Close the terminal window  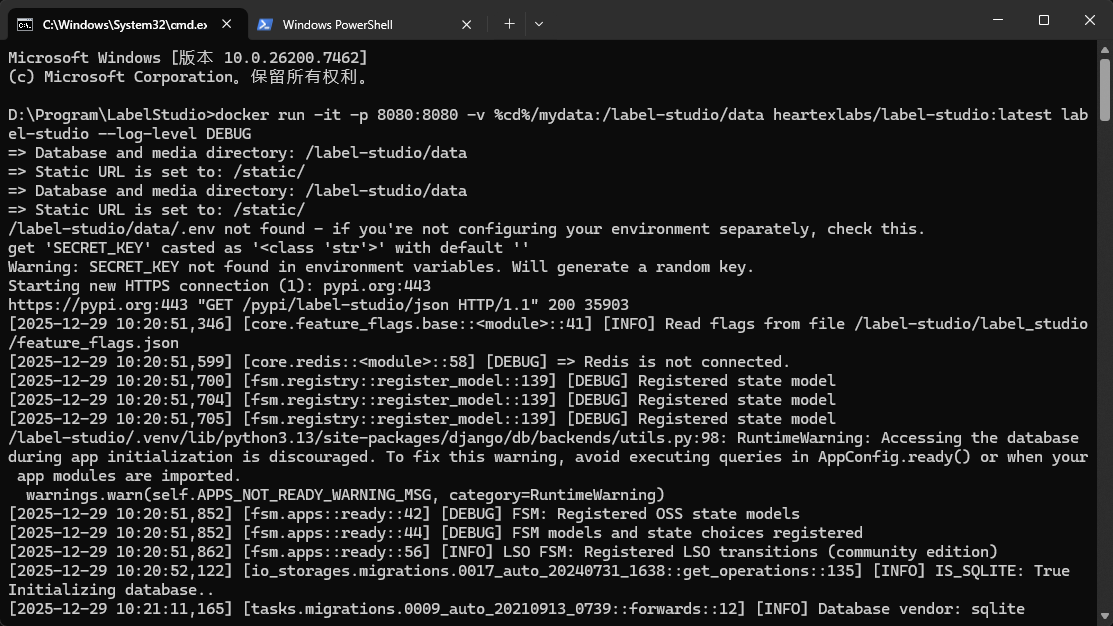coord(1089,20)
